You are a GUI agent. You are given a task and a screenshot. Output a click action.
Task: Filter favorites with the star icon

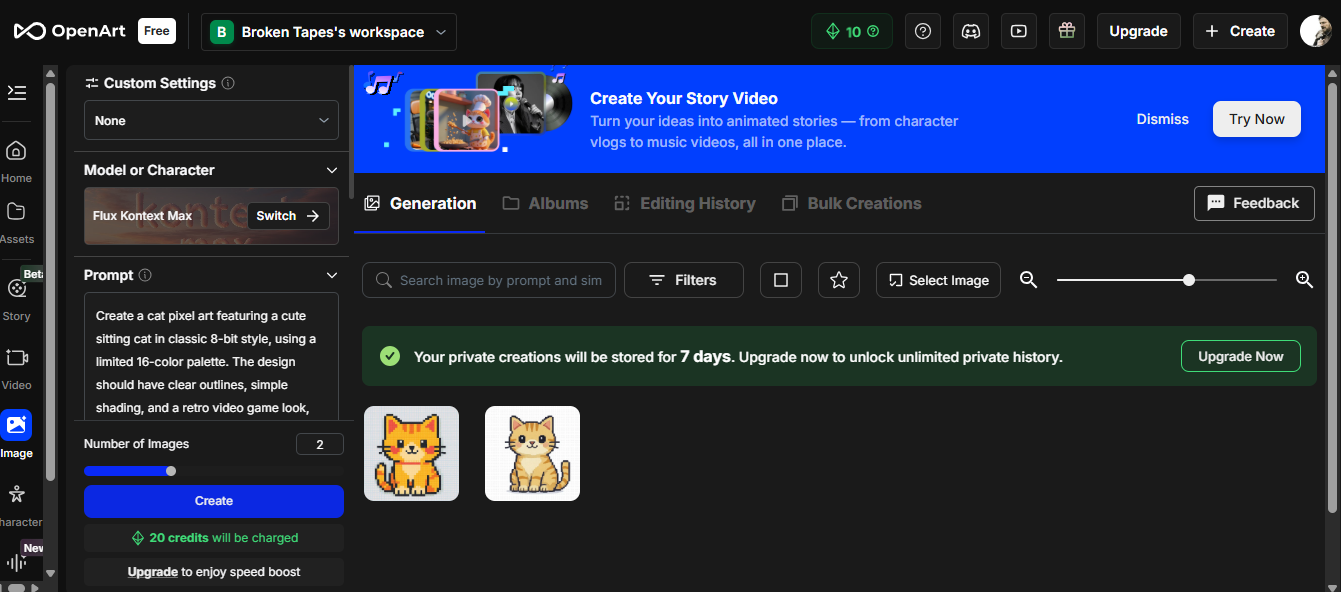(839, 280)
